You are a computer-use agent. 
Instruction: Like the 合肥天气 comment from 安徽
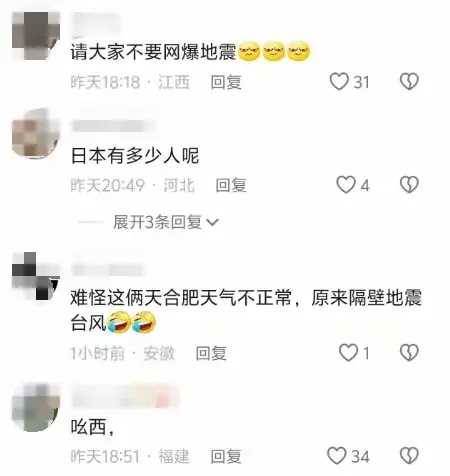click(348, 353)
